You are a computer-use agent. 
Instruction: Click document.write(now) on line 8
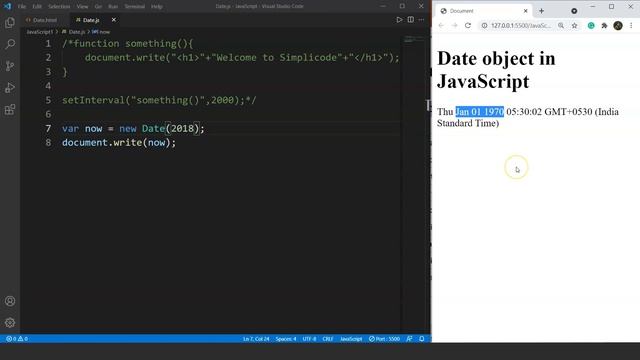(119, 142)
